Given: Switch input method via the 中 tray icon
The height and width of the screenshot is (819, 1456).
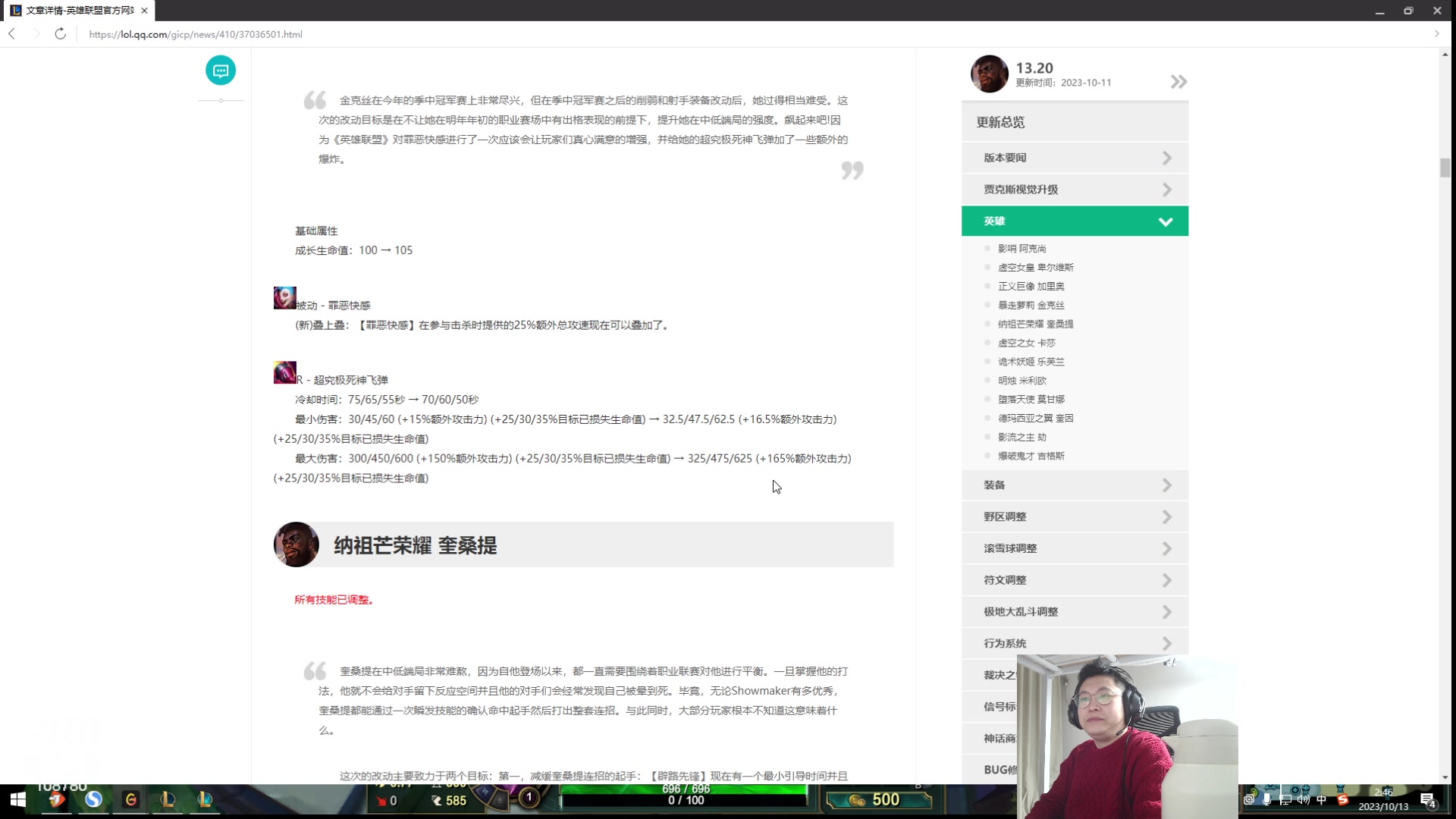Looking at the screenshot, I should pyautogui.click(x=1322, y=799).
